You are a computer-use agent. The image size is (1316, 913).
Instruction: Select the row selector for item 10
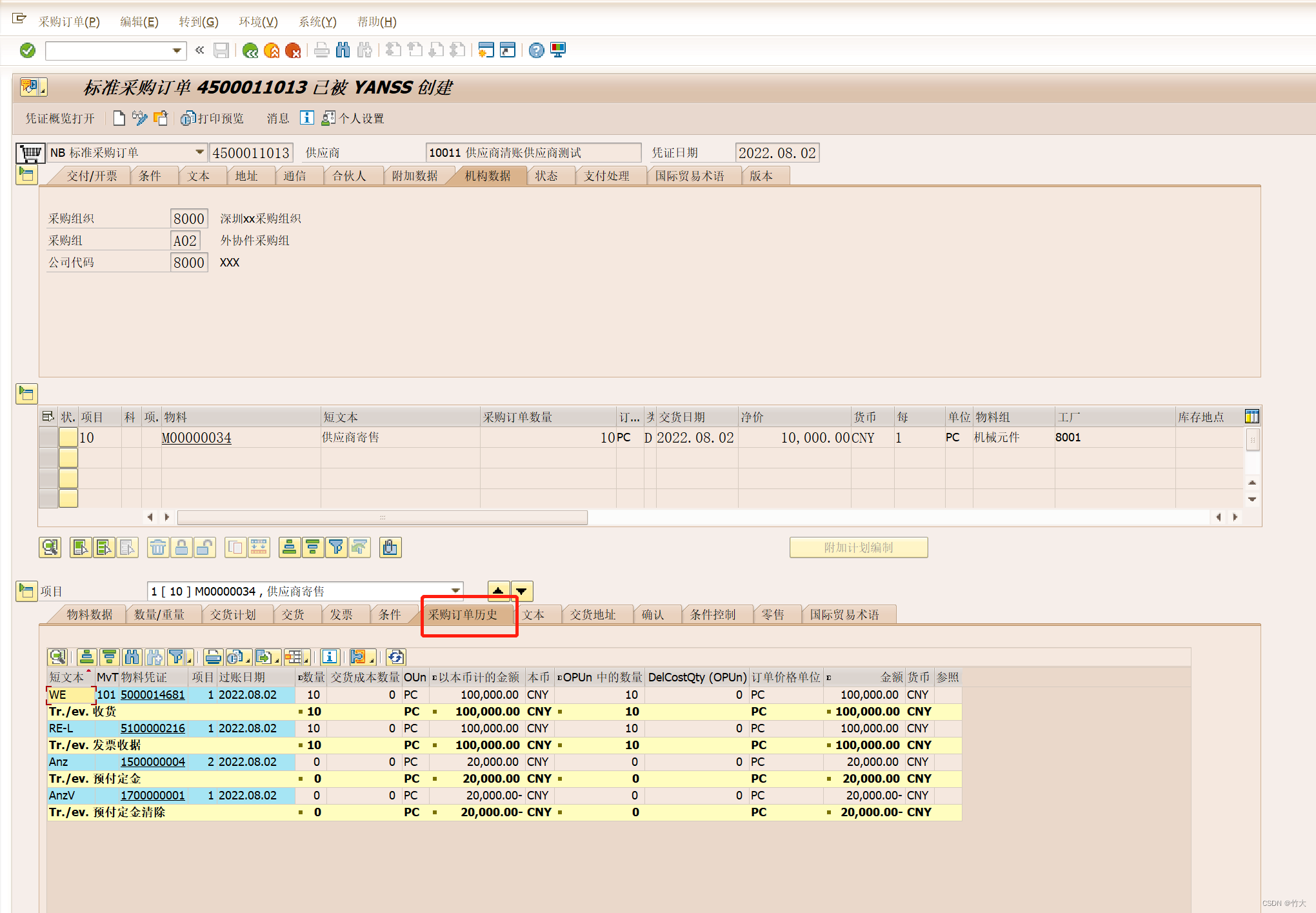48,437
